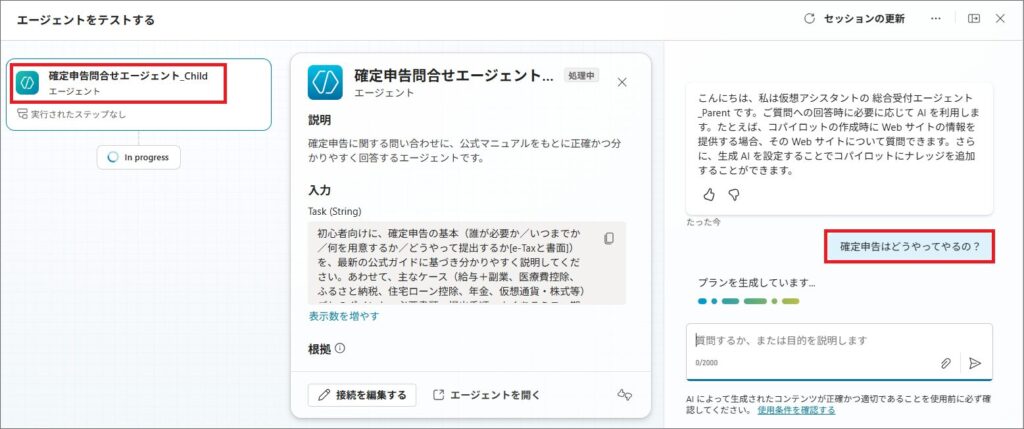The height and width of the screenshot is (429, 1024).
Task: Give thumbs up to the assistant greeting
Action: pyautogui.click(x=710, y=194)
